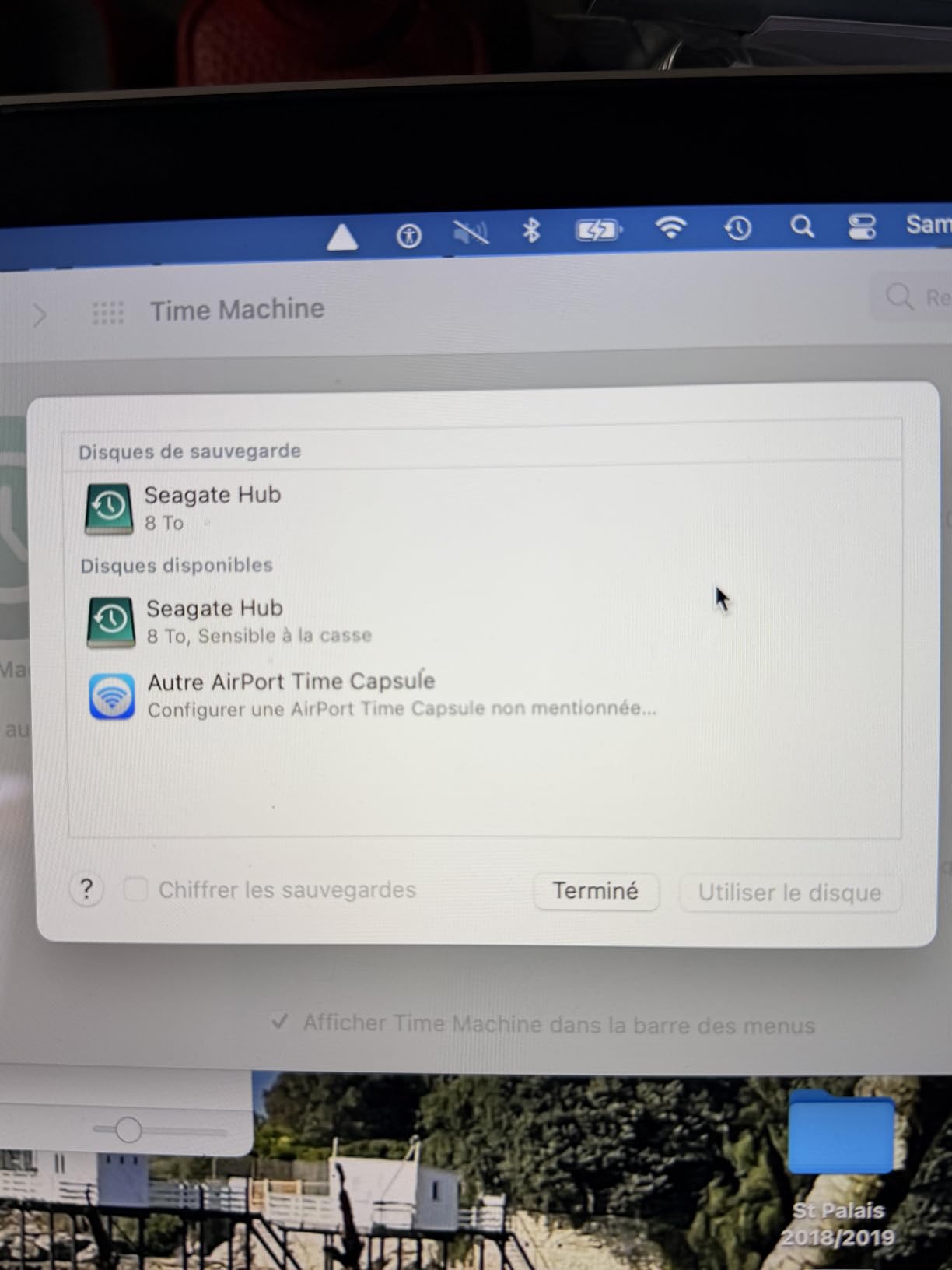
Task: Click the forward navigation chevron
Action: point(39,315)
